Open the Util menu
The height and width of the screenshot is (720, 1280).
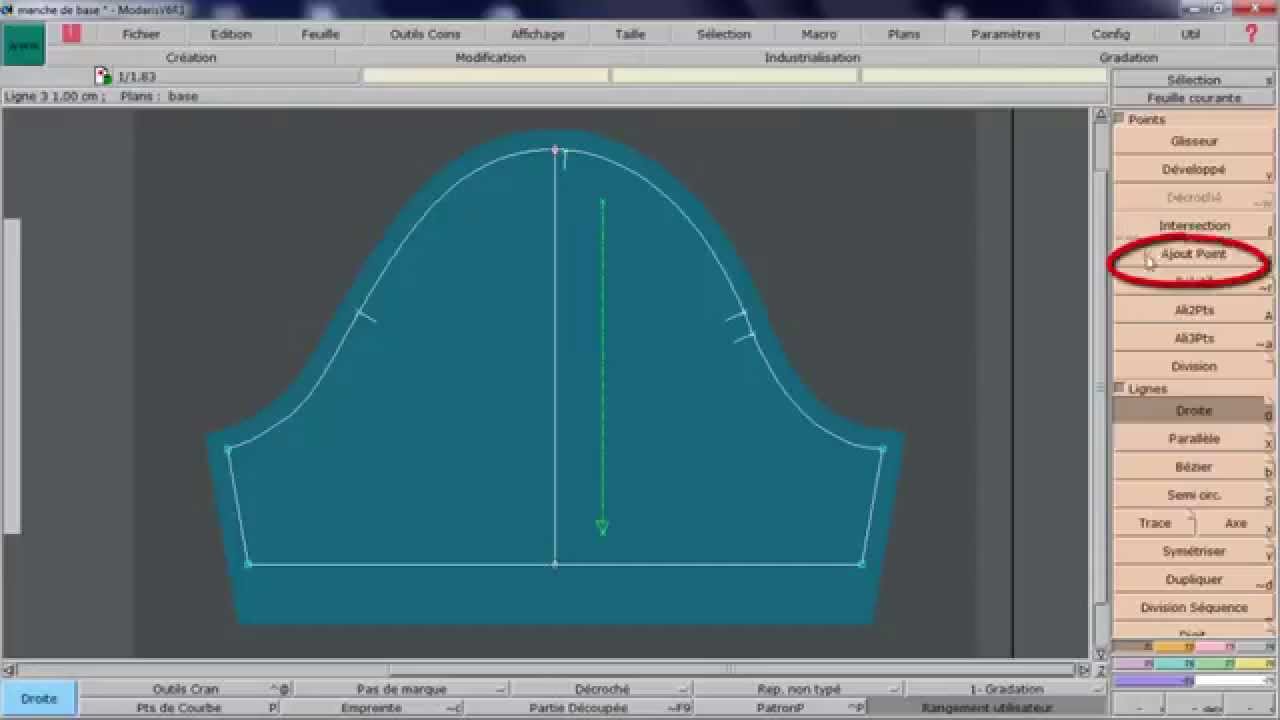(1191, 34)
